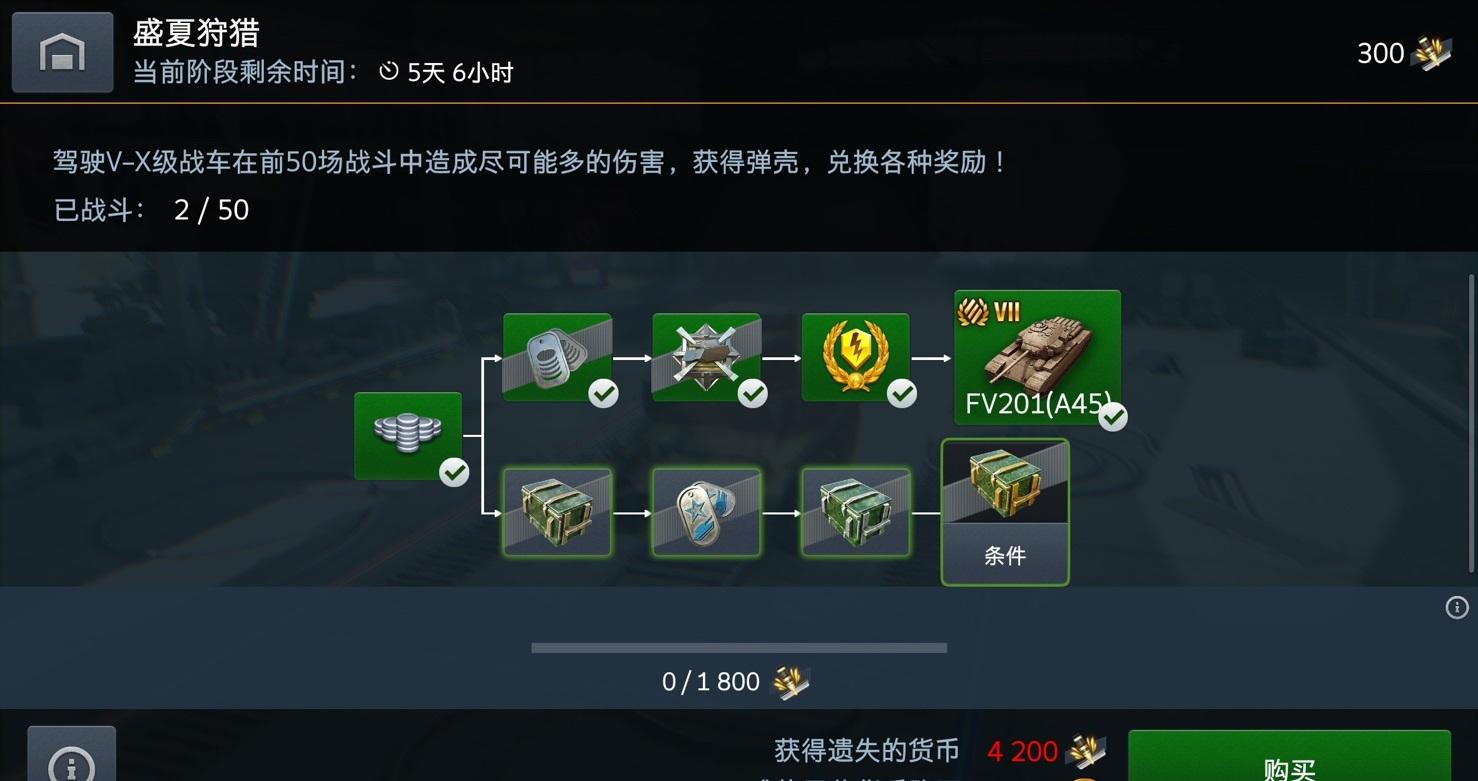Click the 0/1 800 progress bar
1478x781 pixels.
pyautogui.click(x=739, y=648)
